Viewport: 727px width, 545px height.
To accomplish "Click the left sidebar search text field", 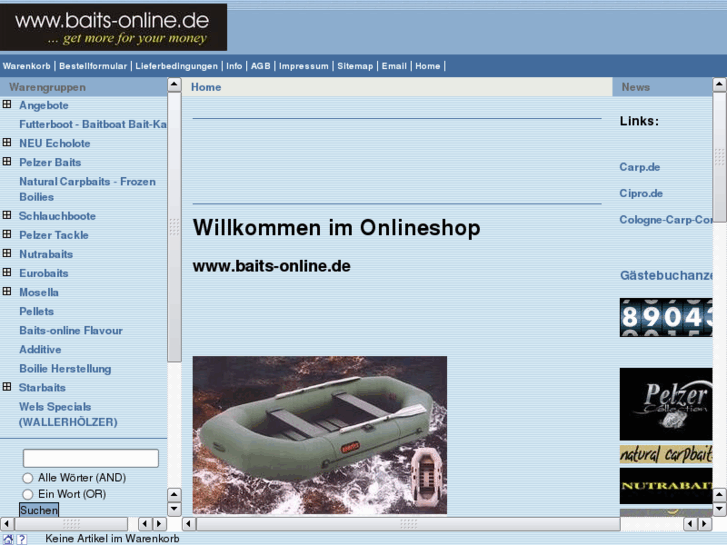I will pos(91,458).
